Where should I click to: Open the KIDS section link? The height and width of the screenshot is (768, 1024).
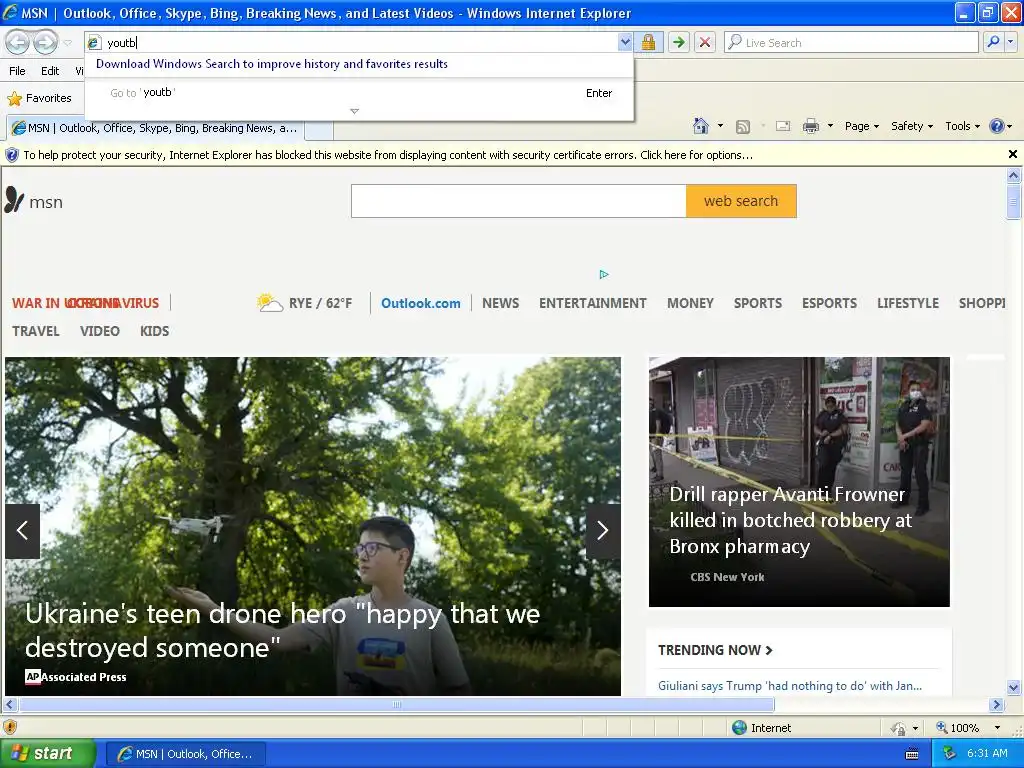[x=155, y=331]
